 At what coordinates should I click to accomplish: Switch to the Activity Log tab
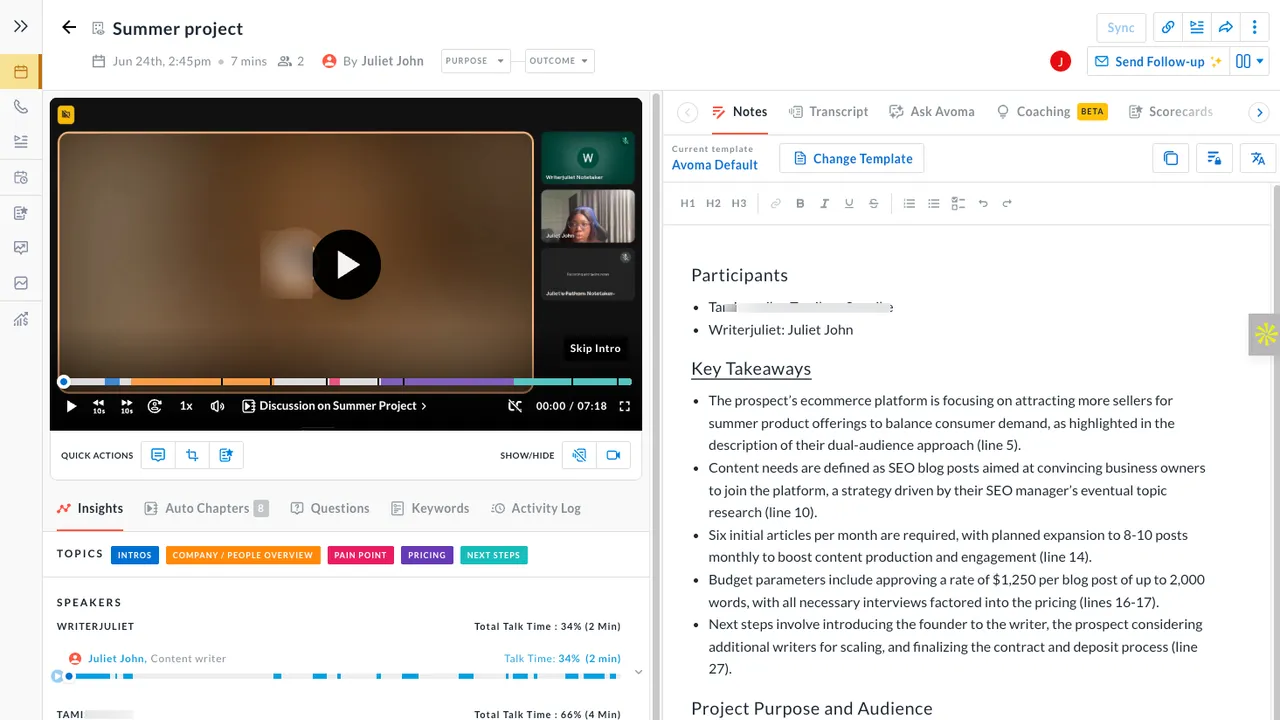pyautogui.click(x=536, y=508)
